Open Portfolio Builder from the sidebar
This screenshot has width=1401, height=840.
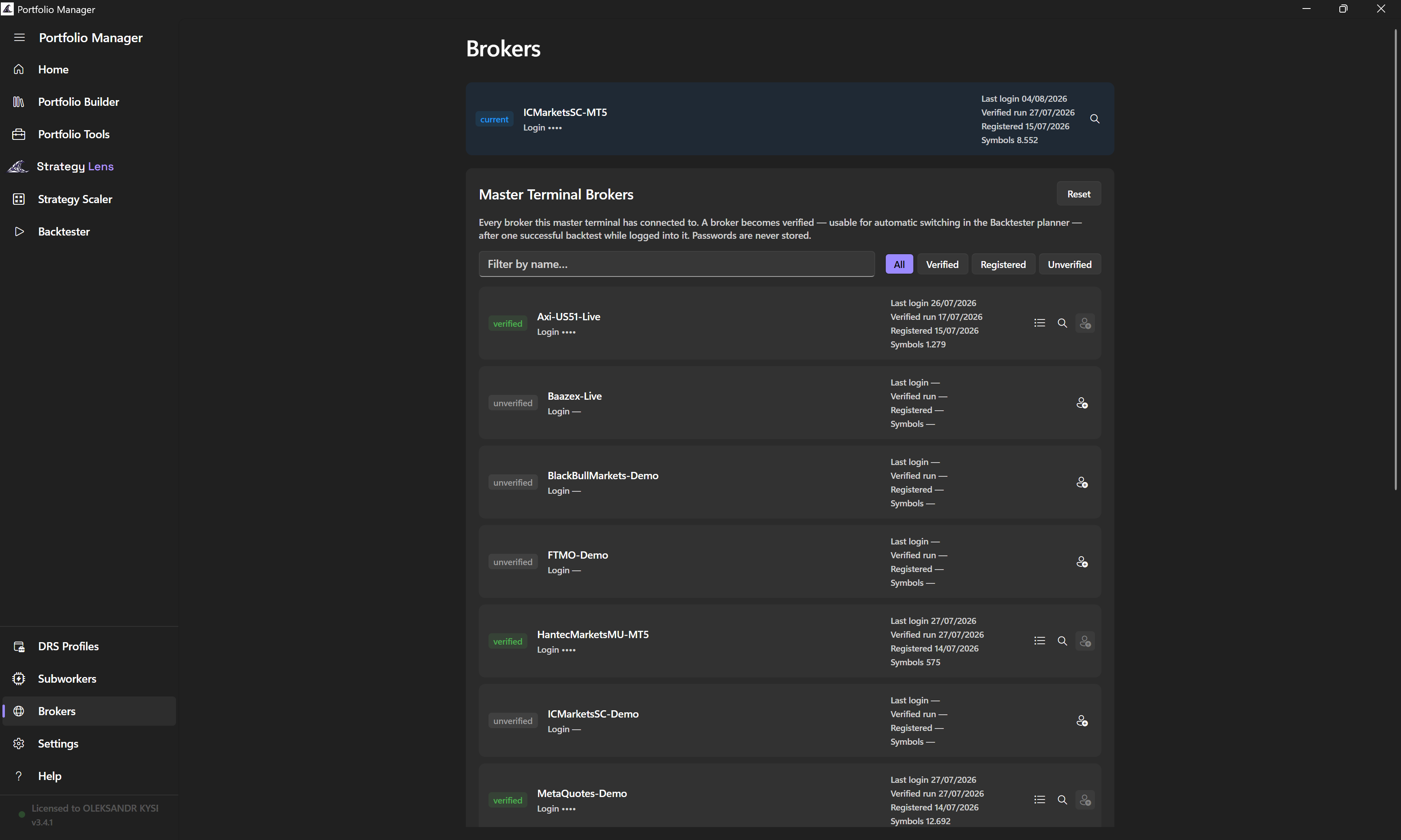78,102
